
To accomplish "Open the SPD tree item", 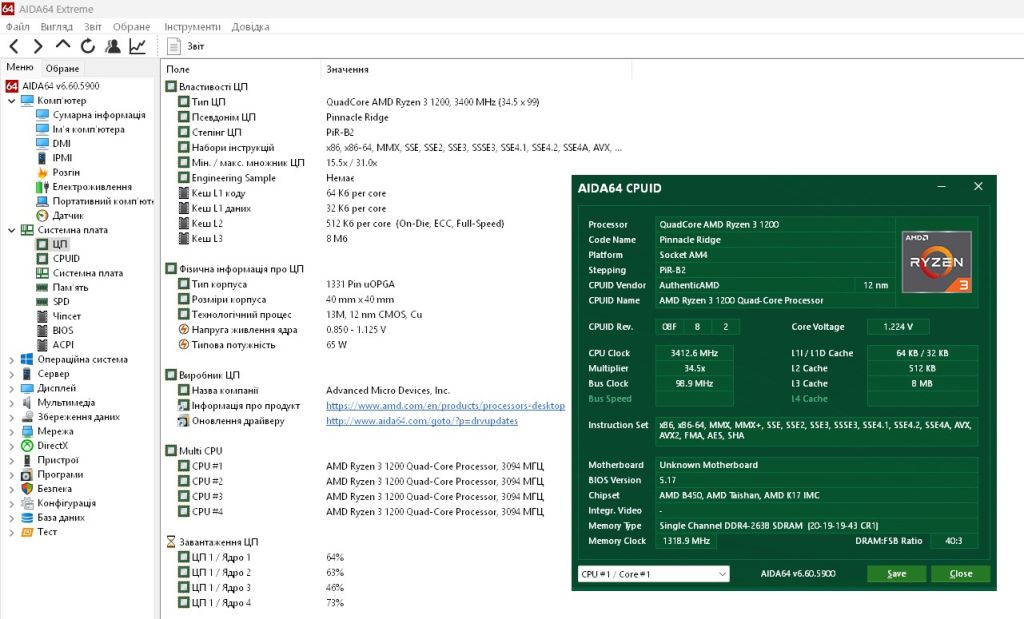I will click(61, 302).
